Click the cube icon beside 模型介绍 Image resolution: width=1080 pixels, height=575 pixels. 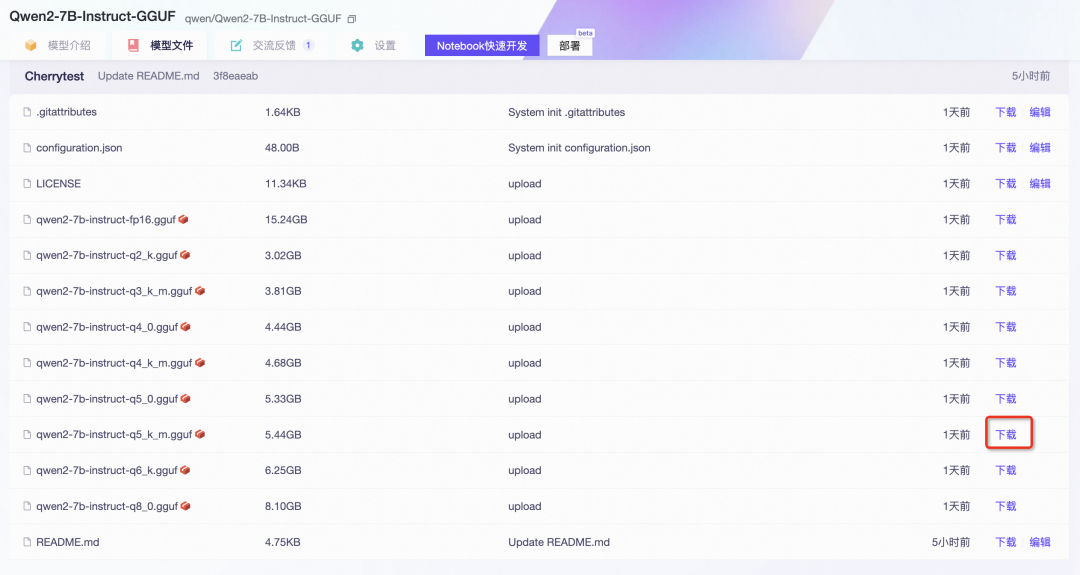pos(30,45)
